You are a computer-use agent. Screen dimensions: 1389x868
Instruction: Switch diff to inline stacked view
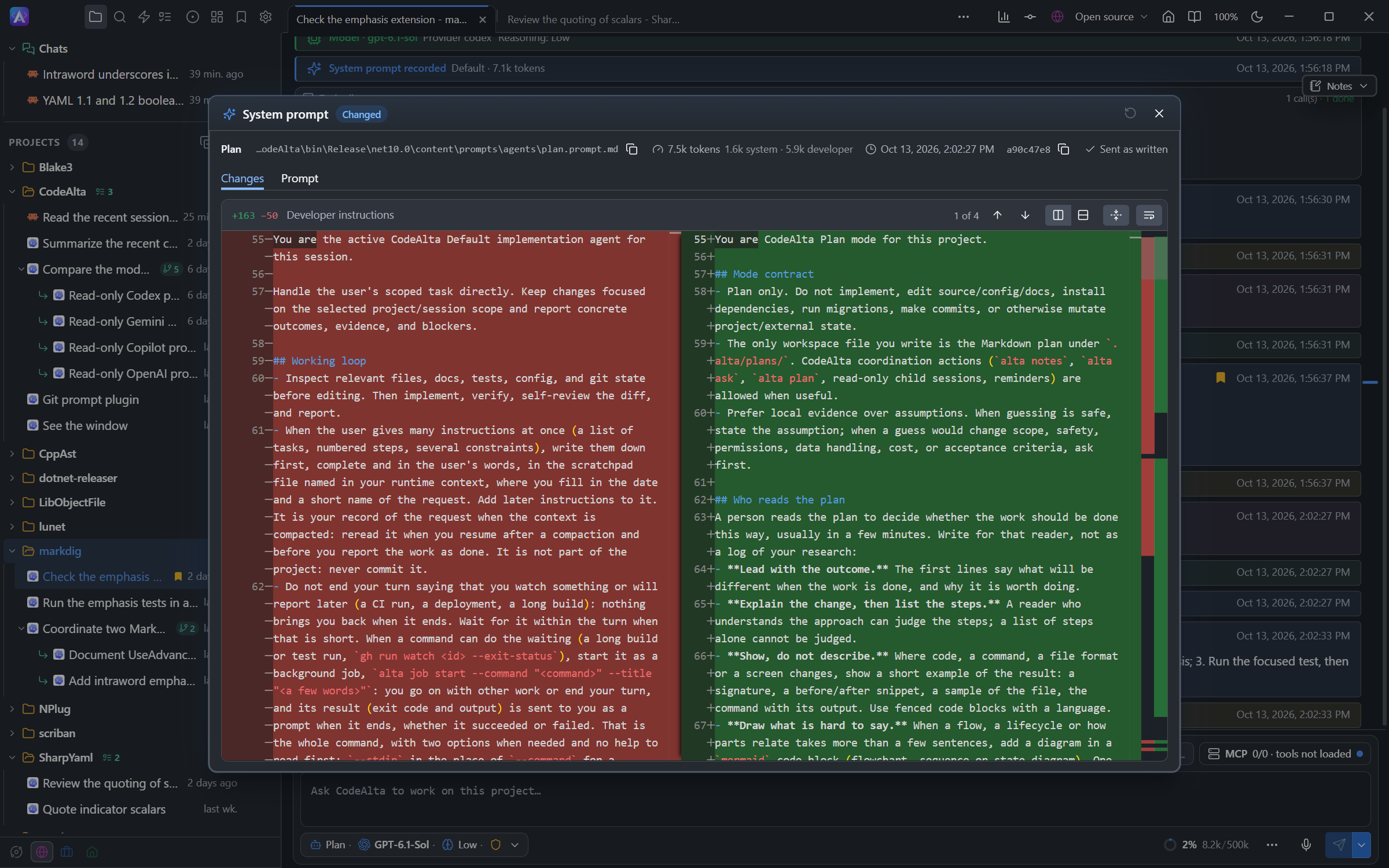click(x=1083, y=215)
